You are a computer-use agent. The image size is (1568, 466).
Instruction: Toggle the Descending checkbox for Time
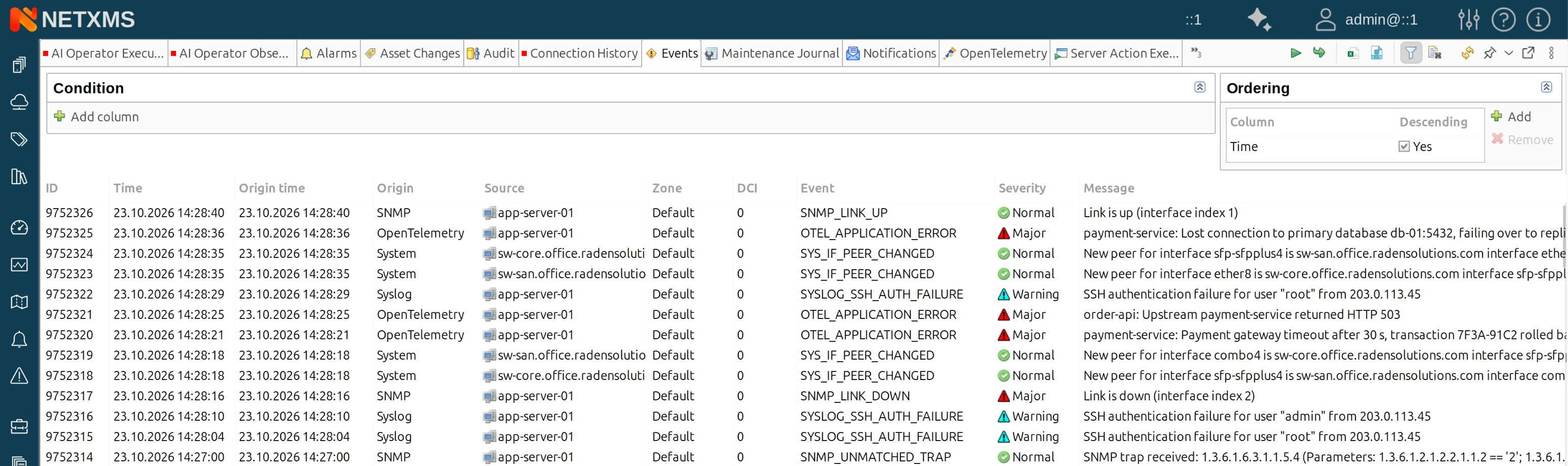click(x=1404, y=146)
